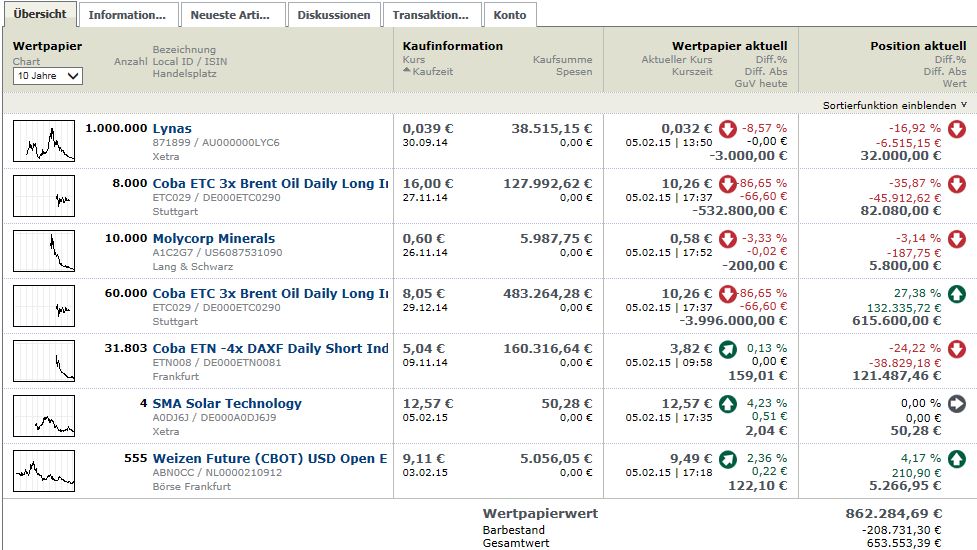The width and height of the screenshot is (977, 550).
Task: Open the Transaktion... tab
Action: pyautogui.click(x=431, y=15)
